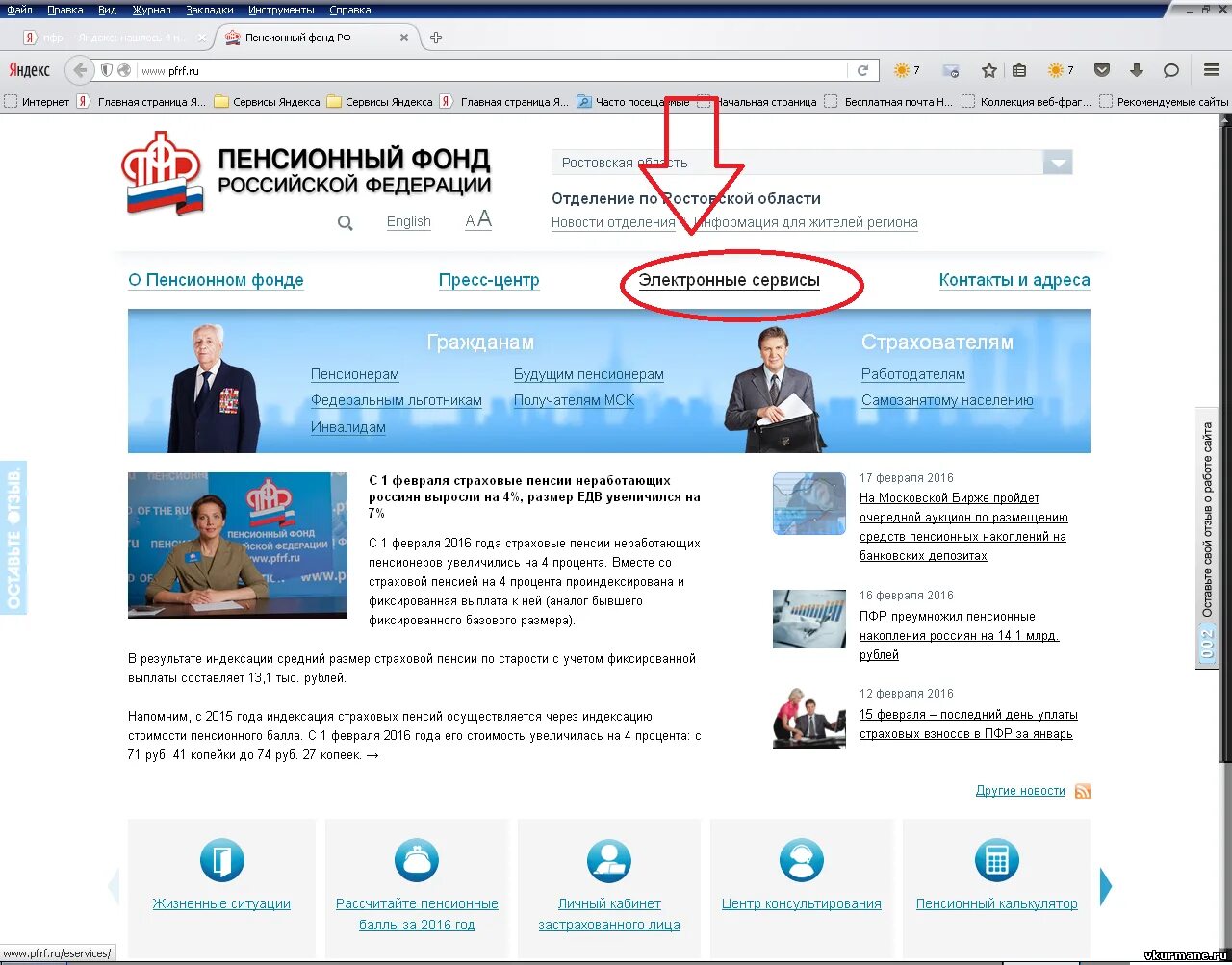Click the browser back arrow button
Screen dimensions: 1232x965
click(80, 70)
